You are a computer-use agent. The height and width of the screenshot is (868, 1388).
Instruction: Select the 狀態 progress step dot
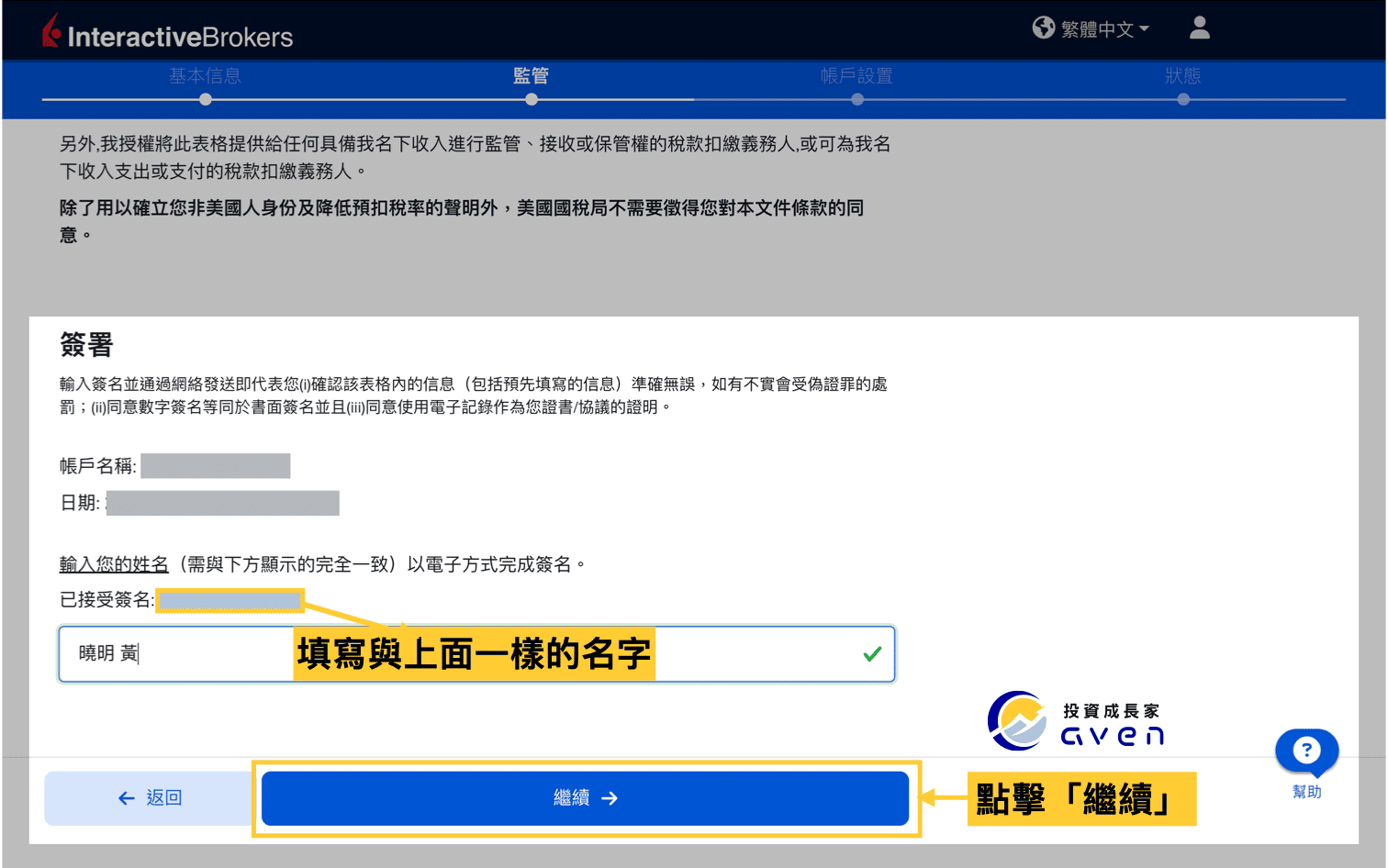point(1183,98)
